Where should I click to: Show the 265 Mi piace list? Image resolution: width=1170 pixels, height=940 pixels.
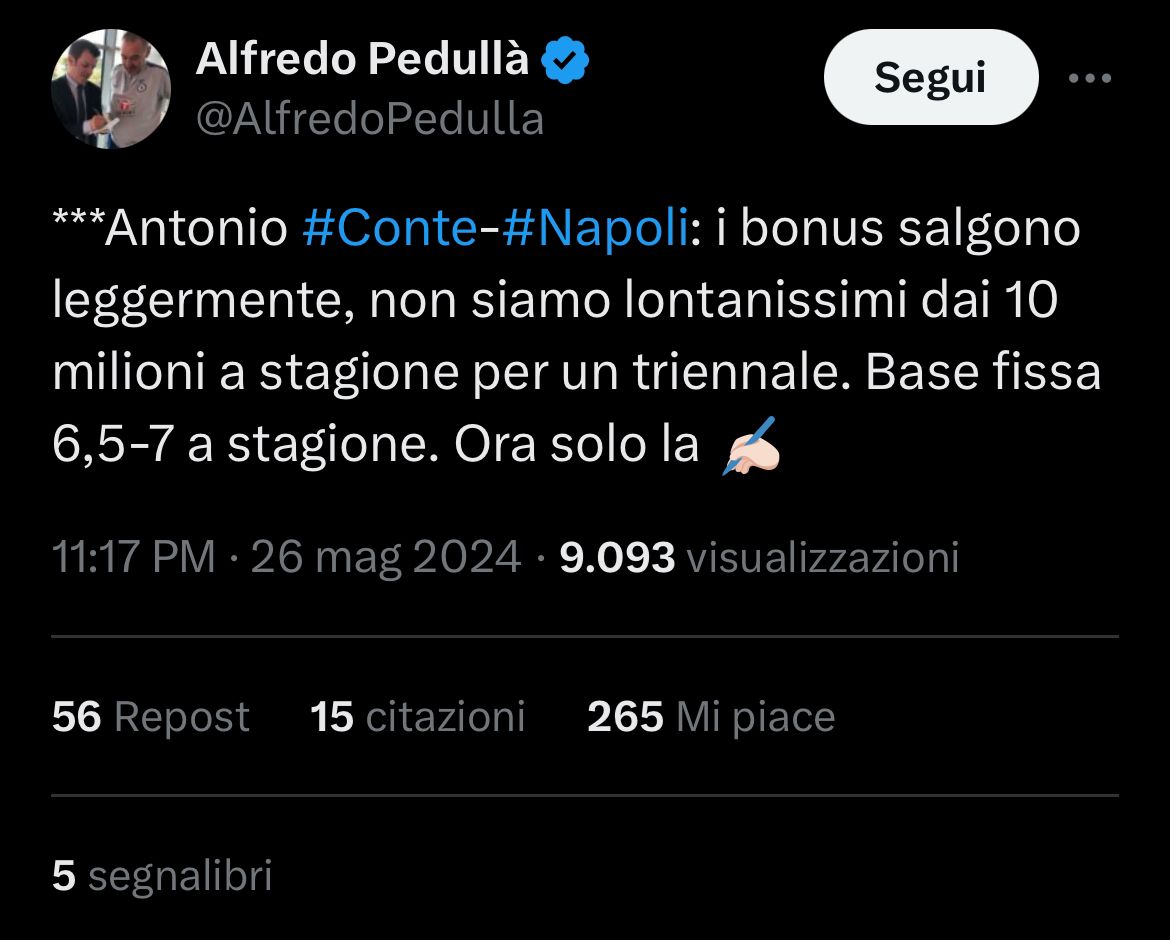pyautogui.click(x=711, y=717)
